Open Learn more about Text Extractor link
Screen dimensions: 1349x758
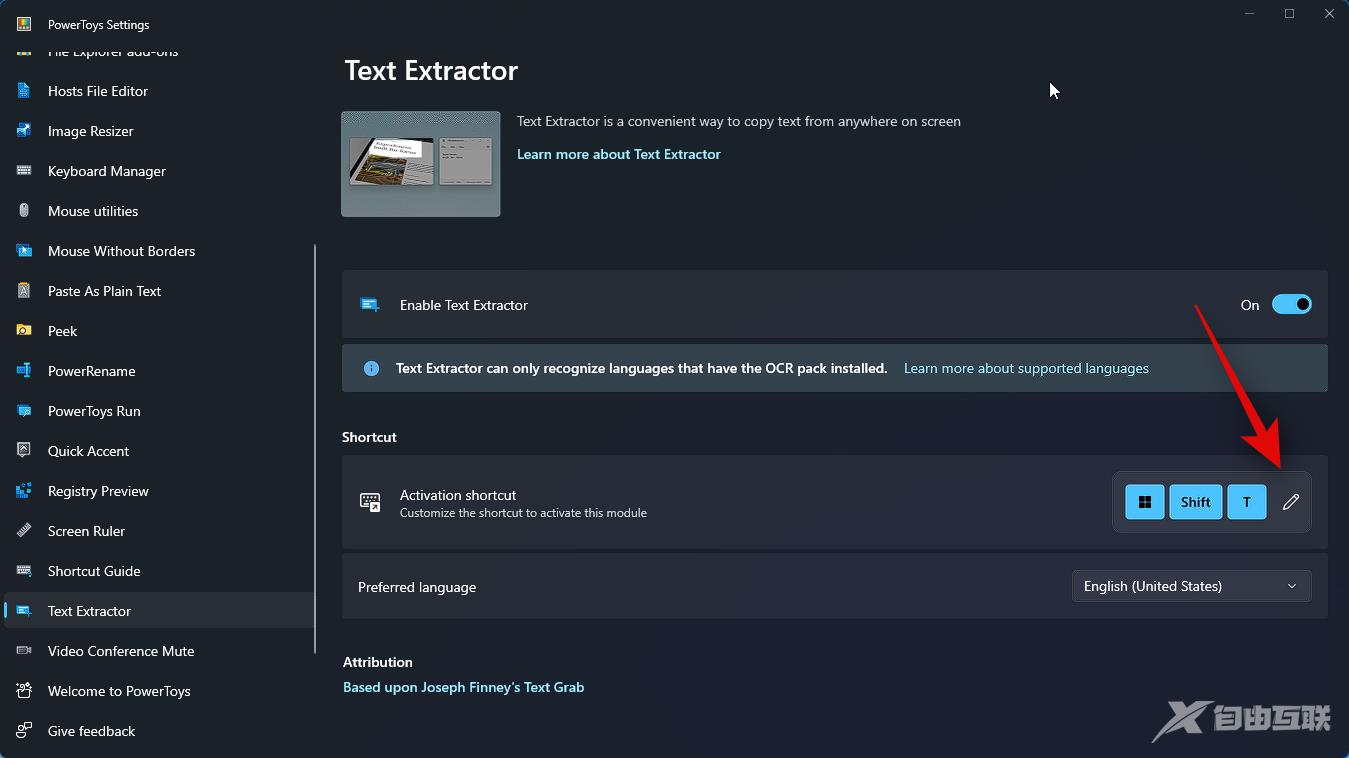point(618,154)
